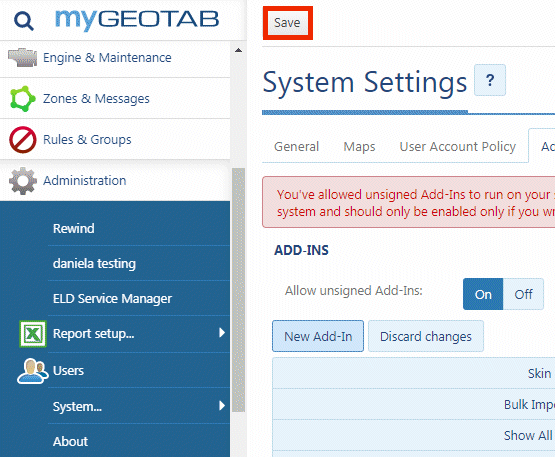Select Rewind in Administration submenu
The width and height of the screenshot is (555, 457).
tap(74, 228)
